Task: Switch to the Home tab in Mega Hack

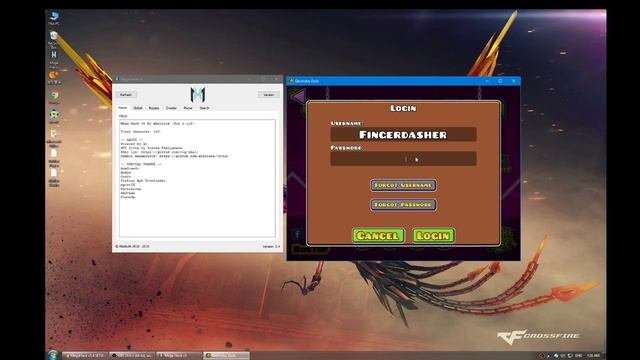Action: [122, 108]
